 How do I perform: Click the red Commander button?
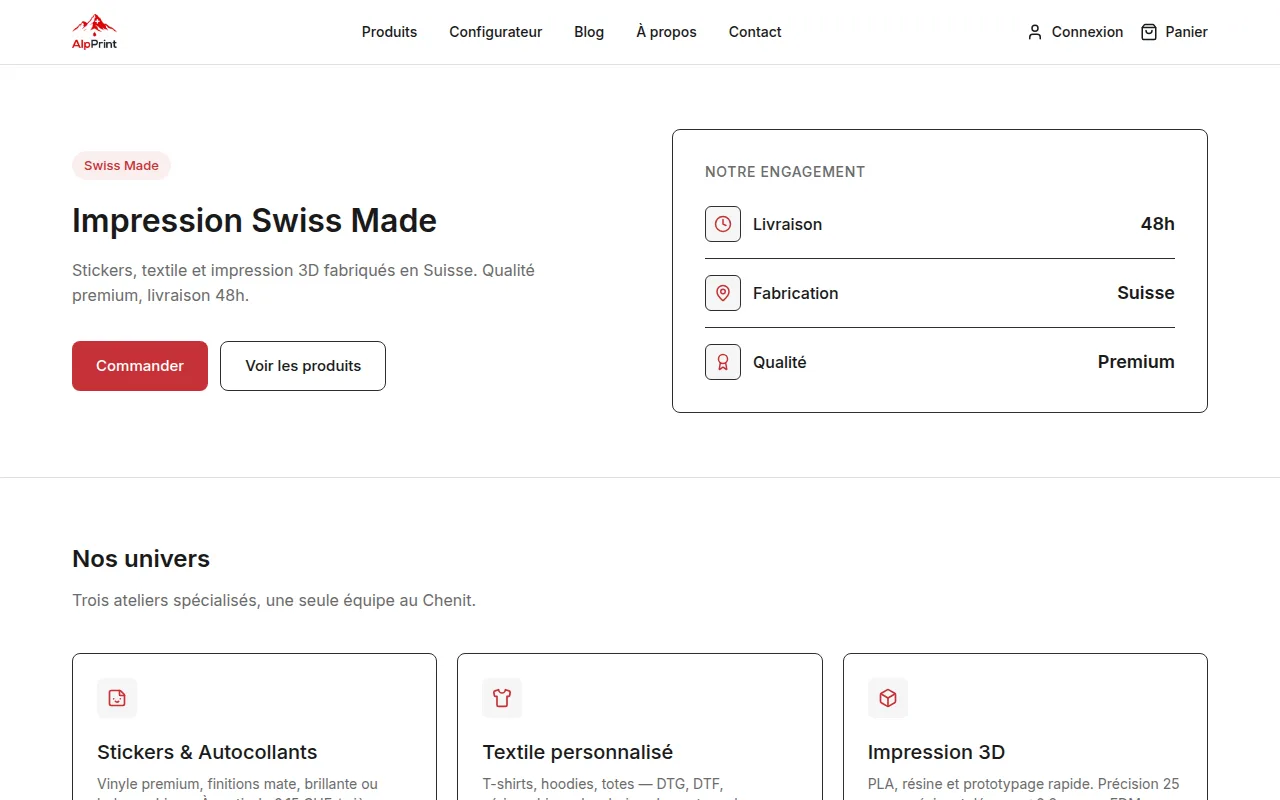tap(140, 366)
